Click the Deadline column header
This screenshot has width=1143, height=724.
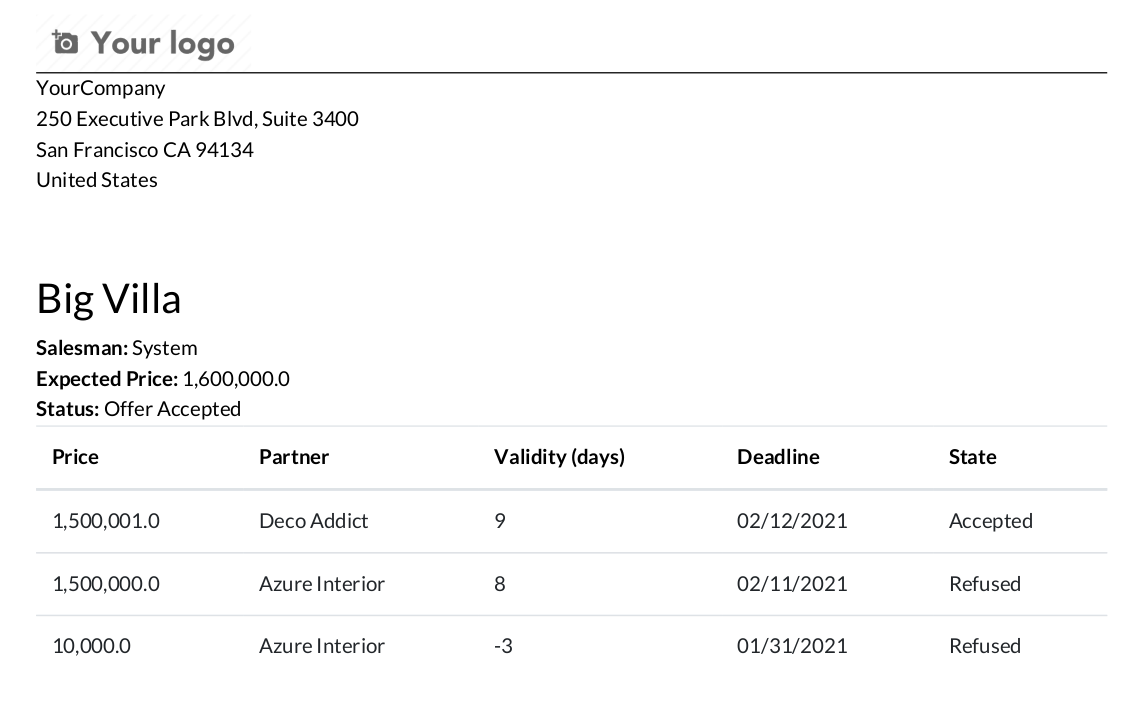778,456
